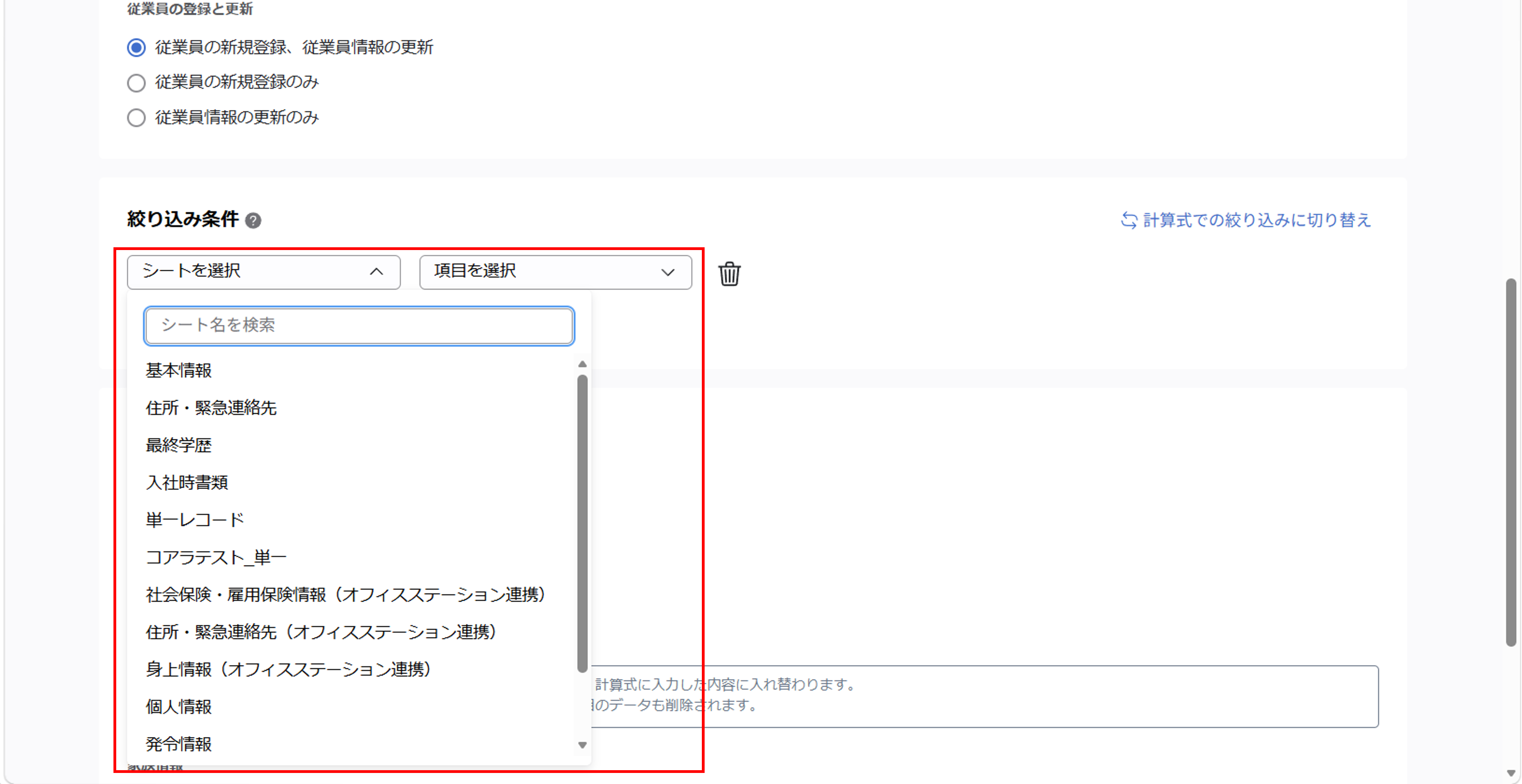Image resolution: width=1522 pixels, height=784 pixels.
Task: Delete the filter condition with trash icon
Action: (x=729, y=274)
